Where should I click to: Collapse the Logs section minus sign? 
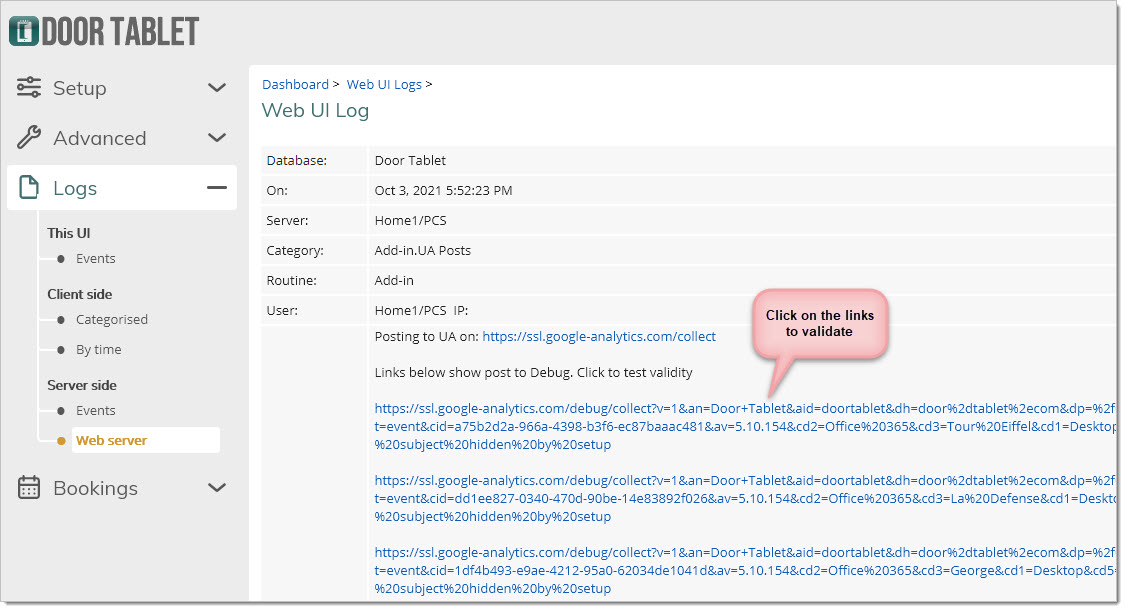[x=217, y=188]
